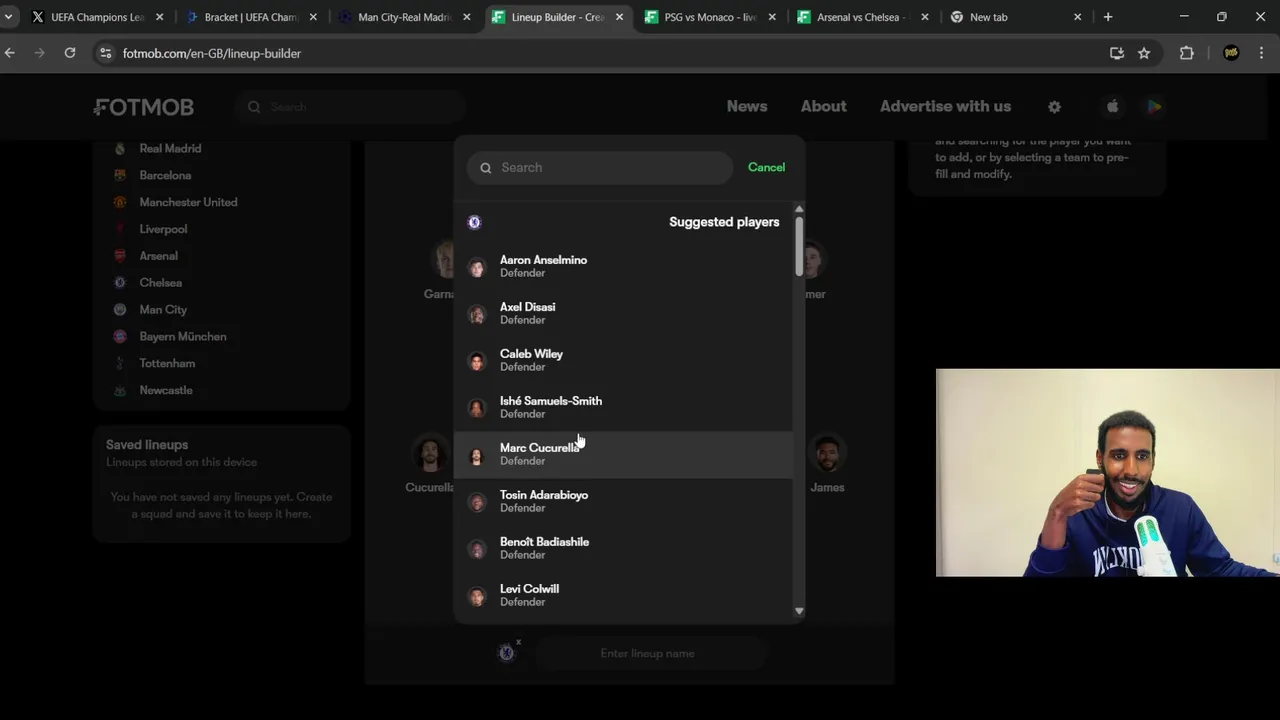Screen dimensions: 1280x720
Task: Cancel the player search dialog
Action: [766, 167]
